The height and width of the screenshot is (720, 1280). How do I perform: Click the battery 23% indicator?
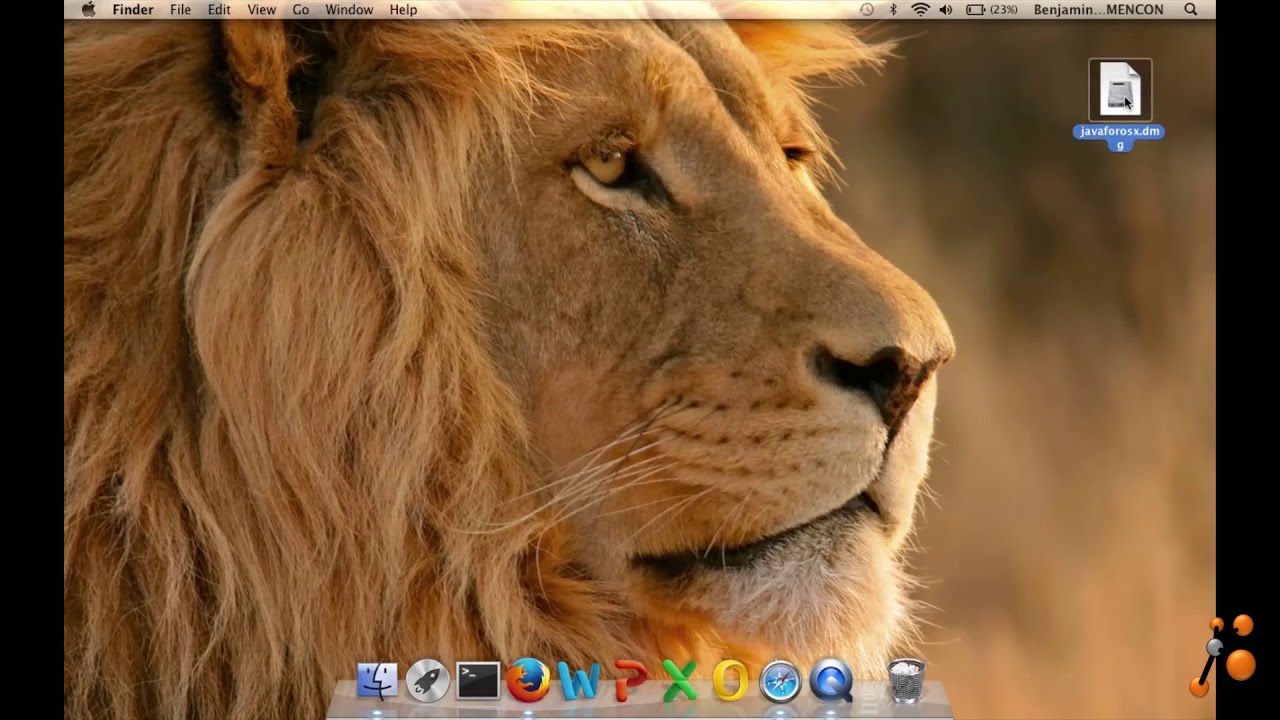click(x=991, y=9)
